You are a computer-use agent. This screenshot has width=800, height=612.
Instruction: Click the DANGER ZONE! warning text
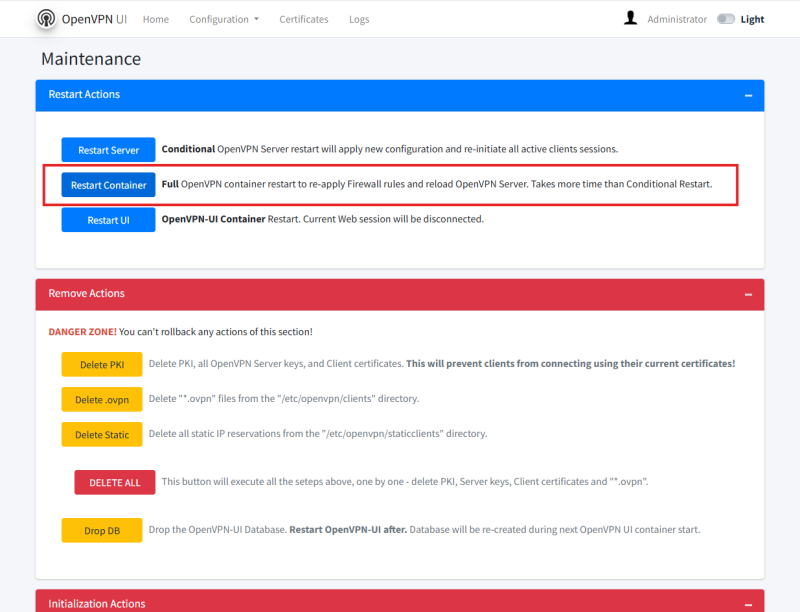click(x=83, y=332)
